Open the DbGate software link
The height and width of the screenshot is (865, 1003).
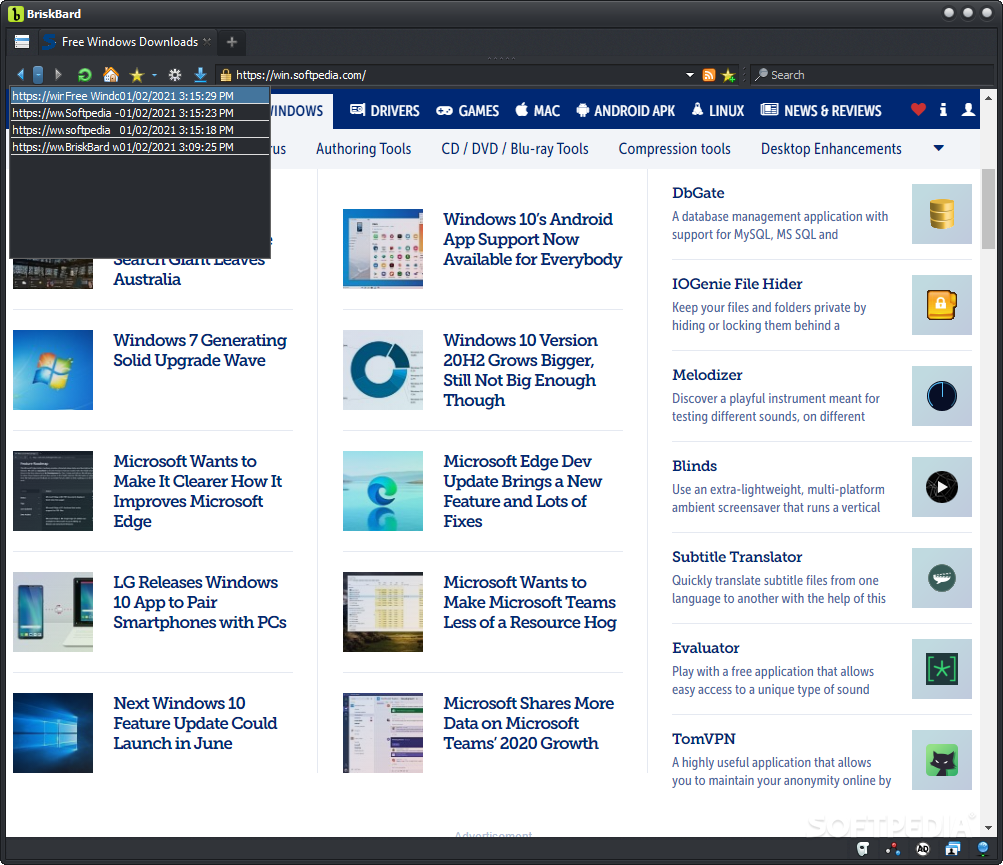(x=698, y=193)
